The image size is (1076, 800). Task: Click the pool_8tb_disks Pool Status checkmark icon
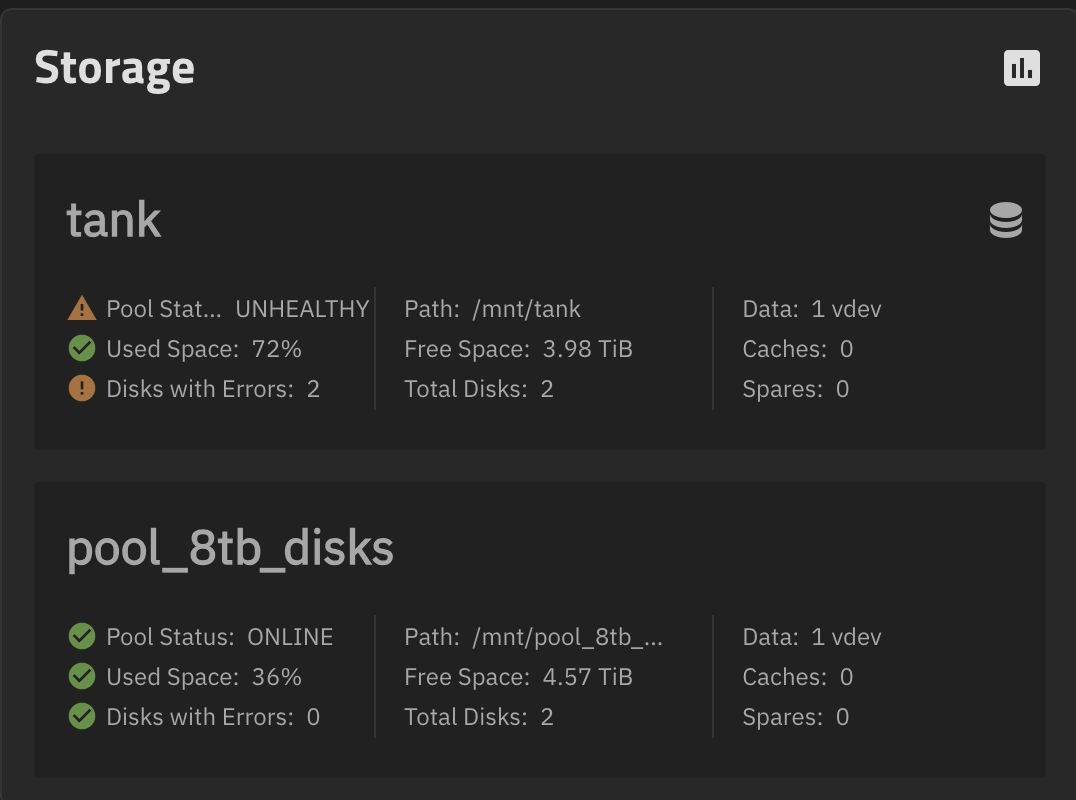tap(82, 636)
